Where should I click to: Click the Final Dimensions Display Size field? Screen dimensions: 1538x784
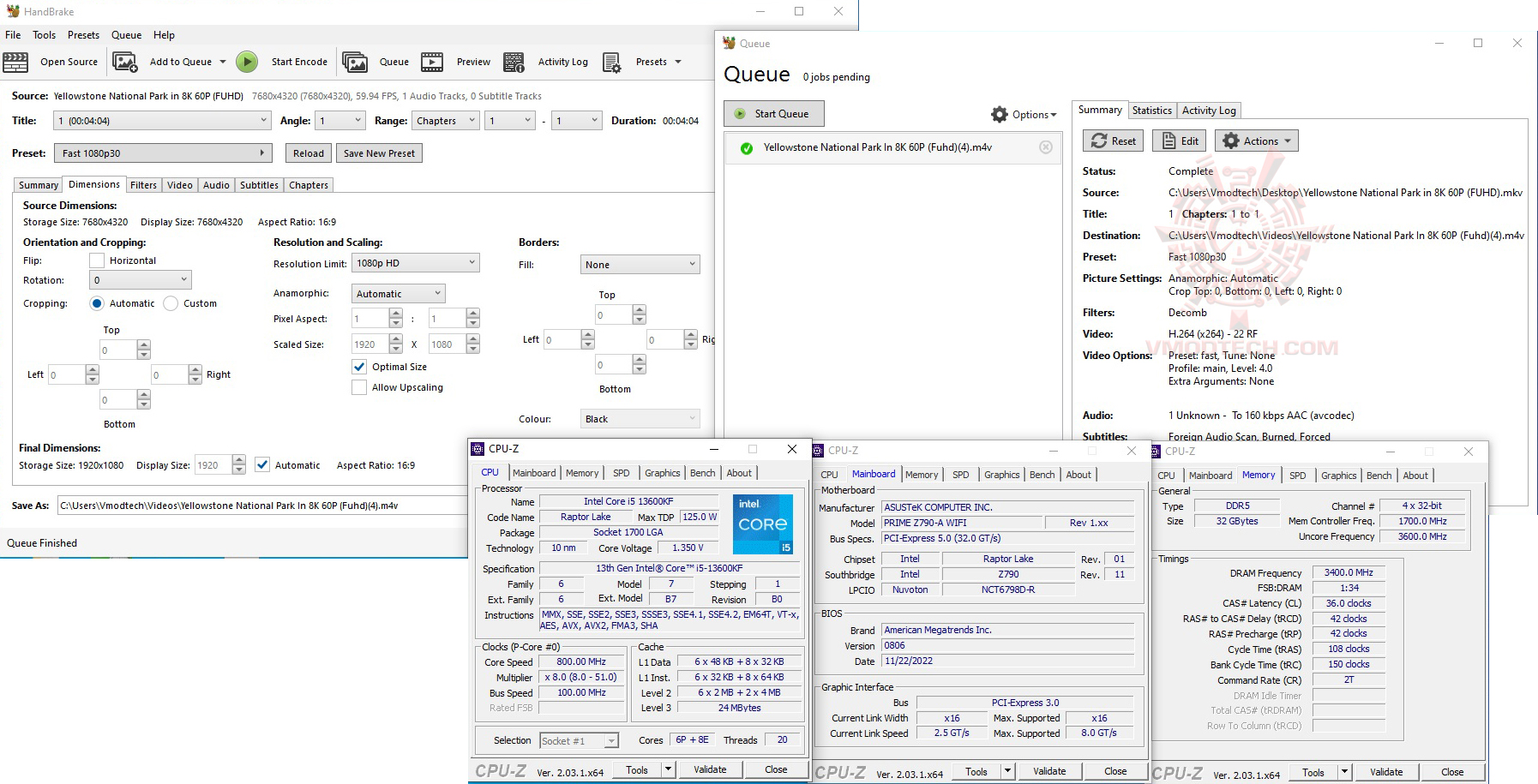point(213,465)
